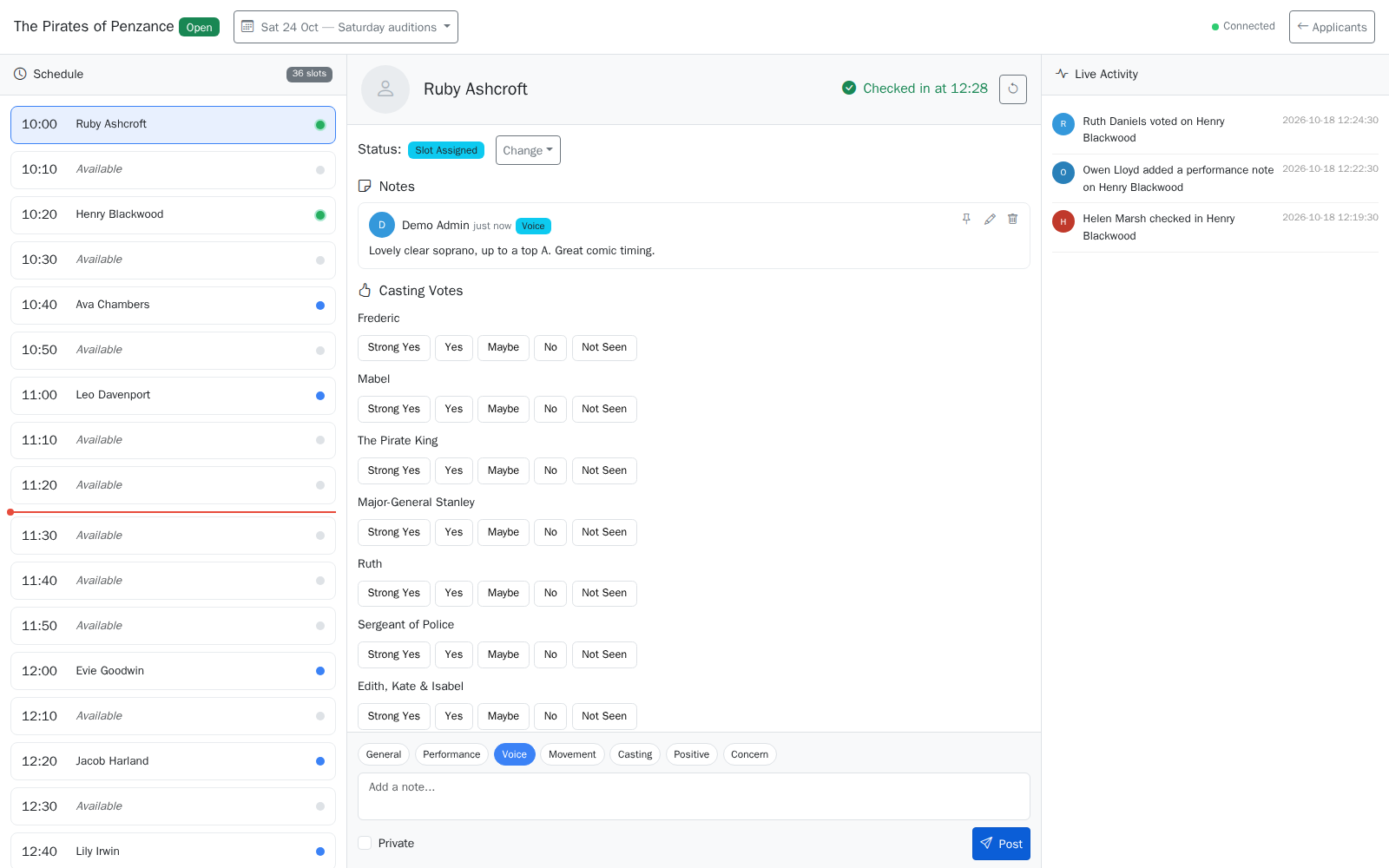The image size is (1389, 868).
Task: Click the green checked-in checkmark icon
Action: coord(849,88)
